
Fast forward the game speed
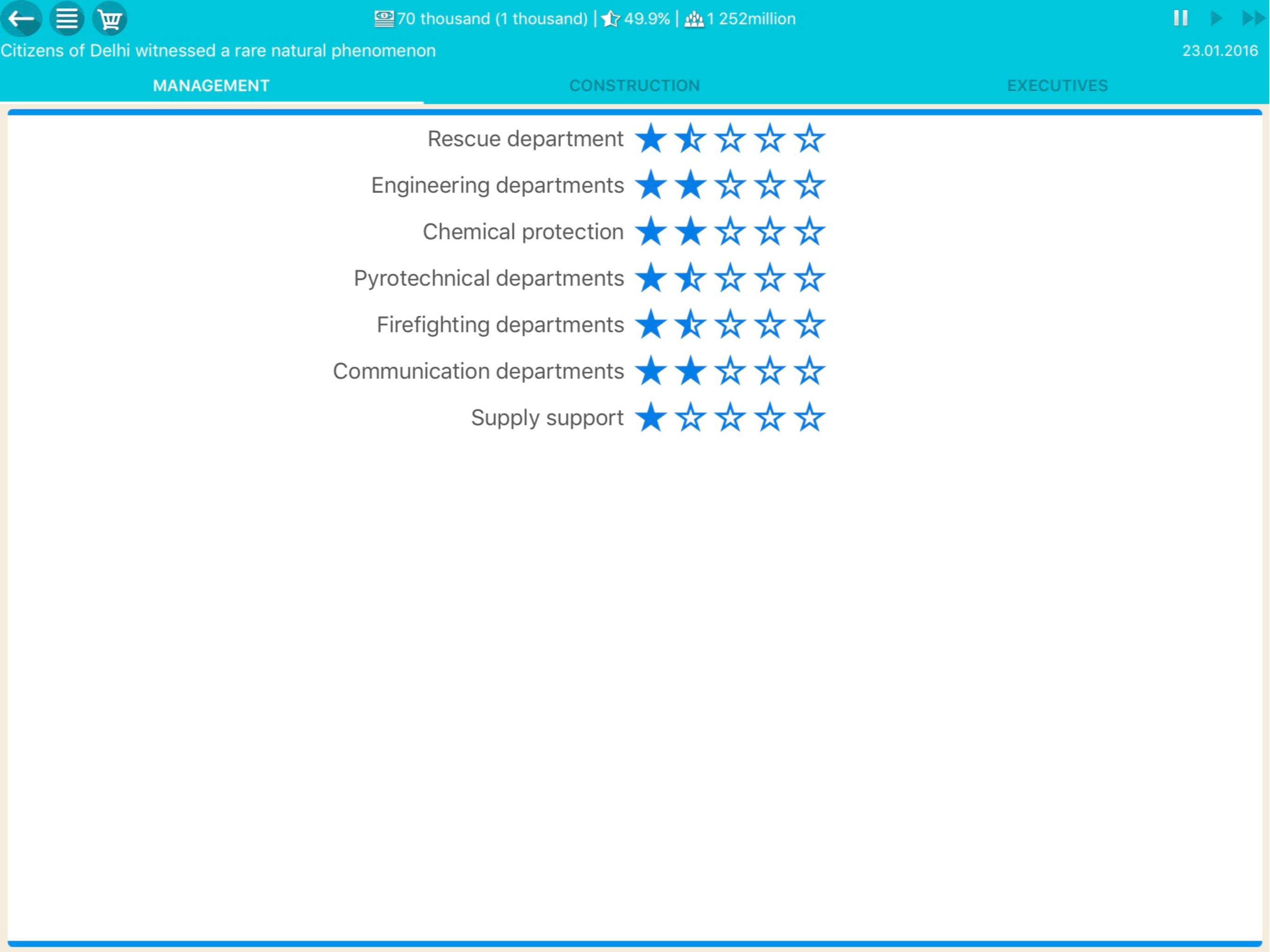click(x=1253, y=19)
